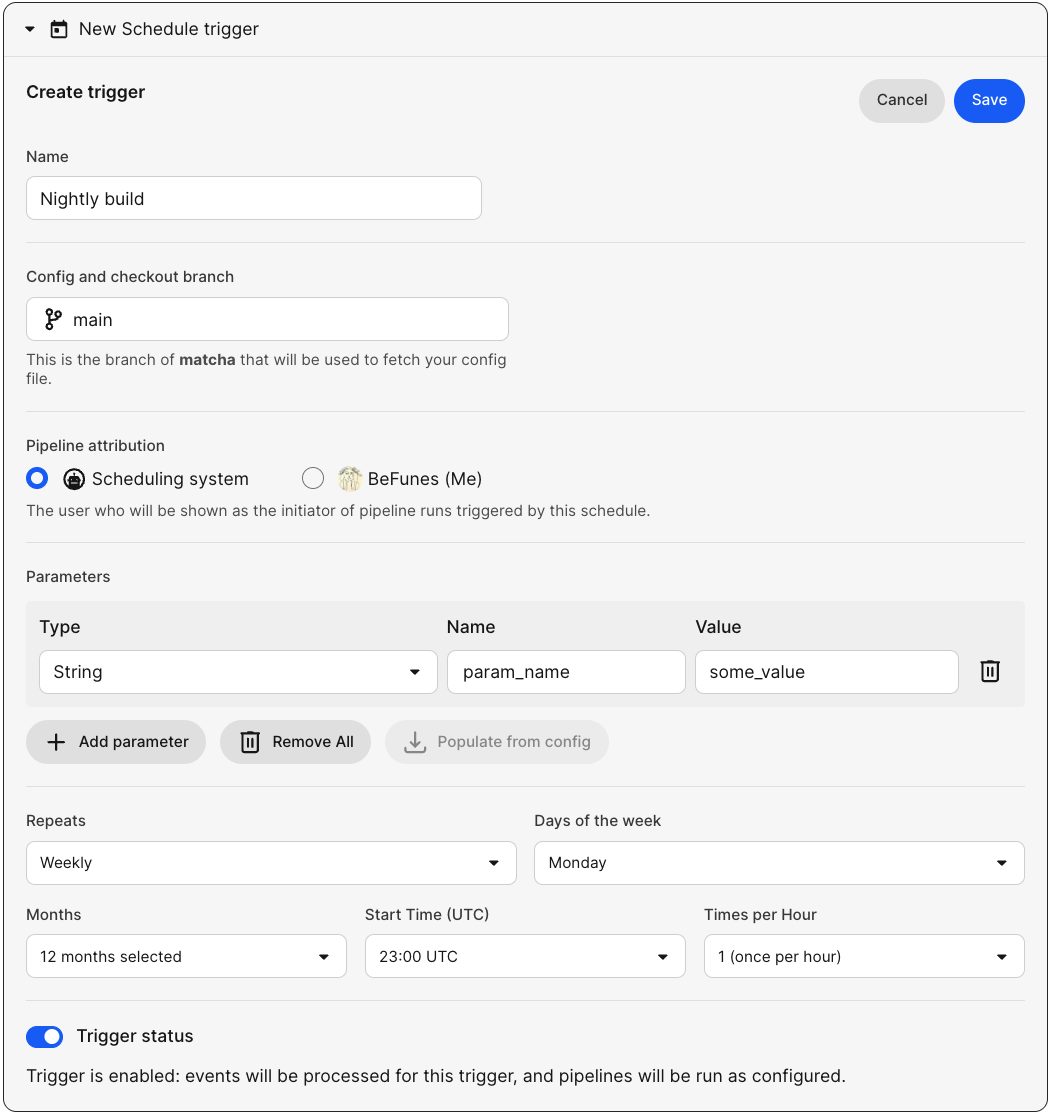Open the Start Time (UTC) dropdown

click(x=525, y=956)
